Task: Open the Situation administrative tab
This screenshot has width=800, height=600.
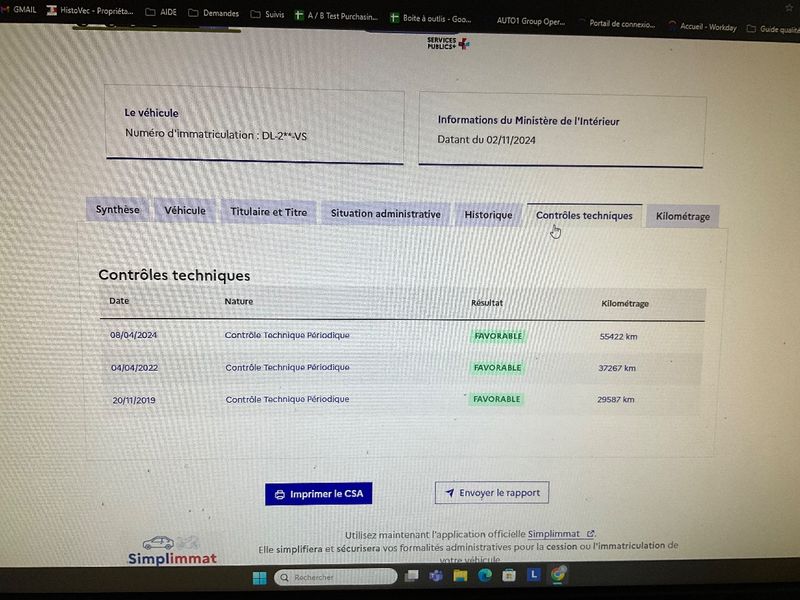Action: [385, 214]
